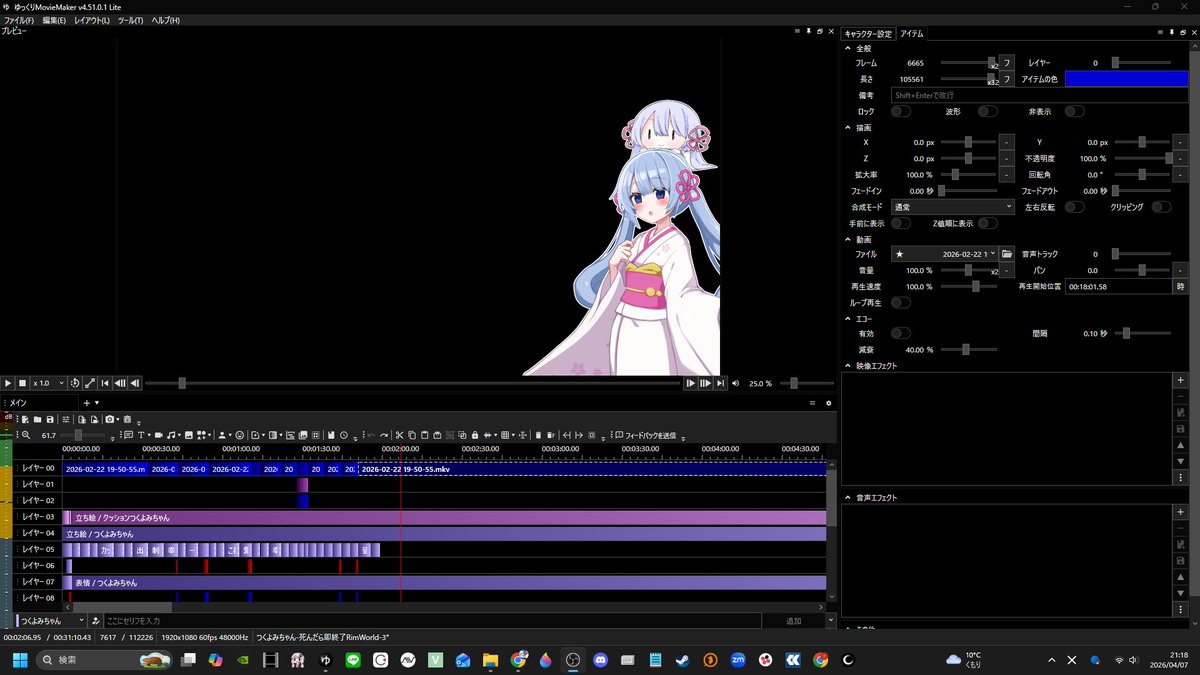
Task: Switch to the キャラクター設定 tab
Action: [x=868, y=33]
